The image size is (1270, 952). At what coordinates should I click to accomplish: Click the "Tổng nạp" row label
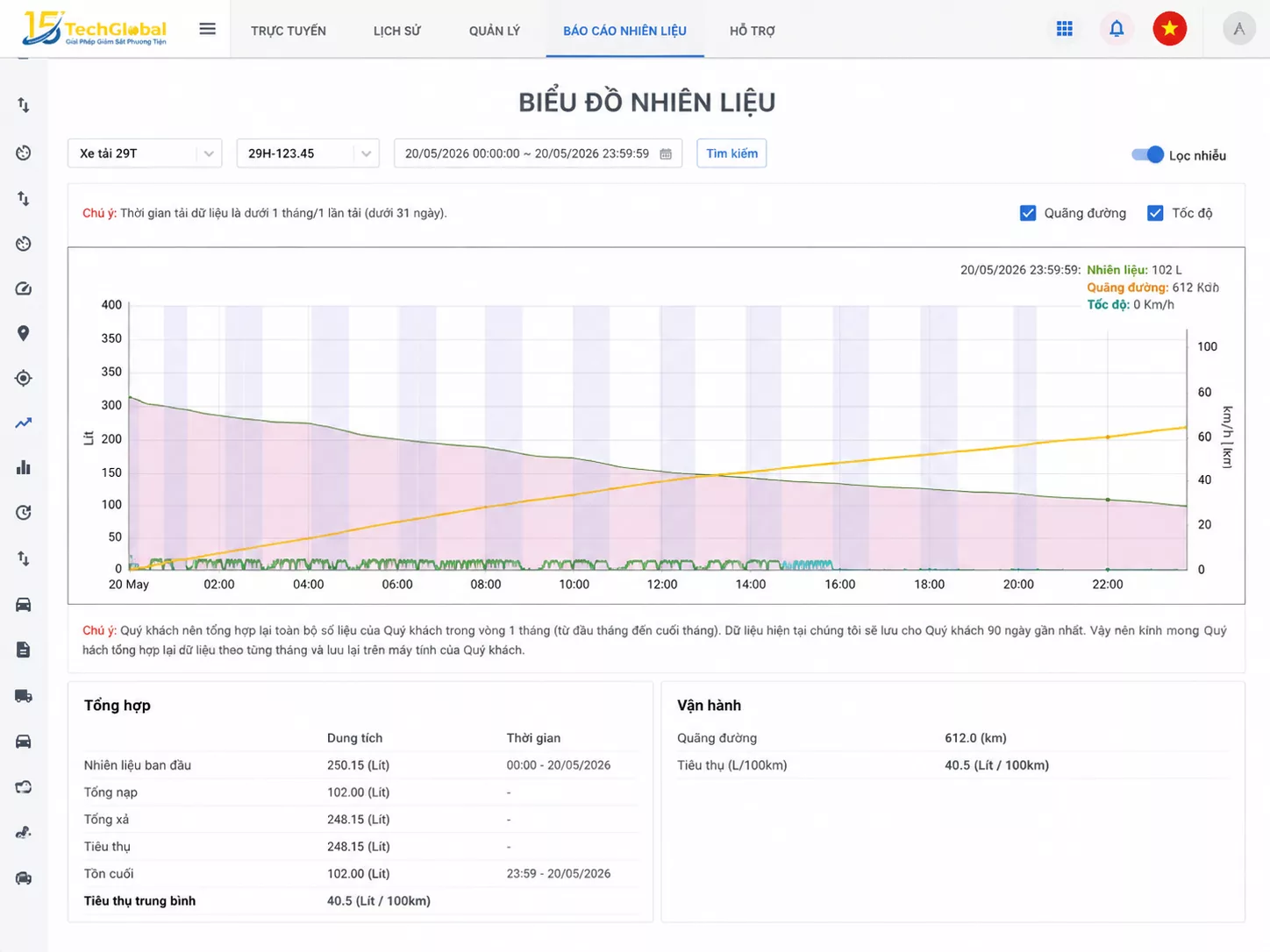click(111, 792)
